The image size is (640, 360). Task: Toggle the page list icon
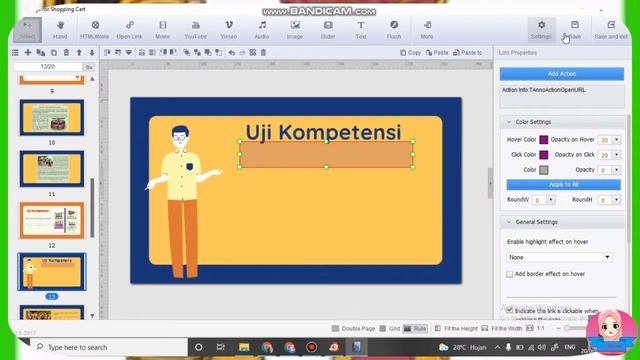tap(15, 53)
